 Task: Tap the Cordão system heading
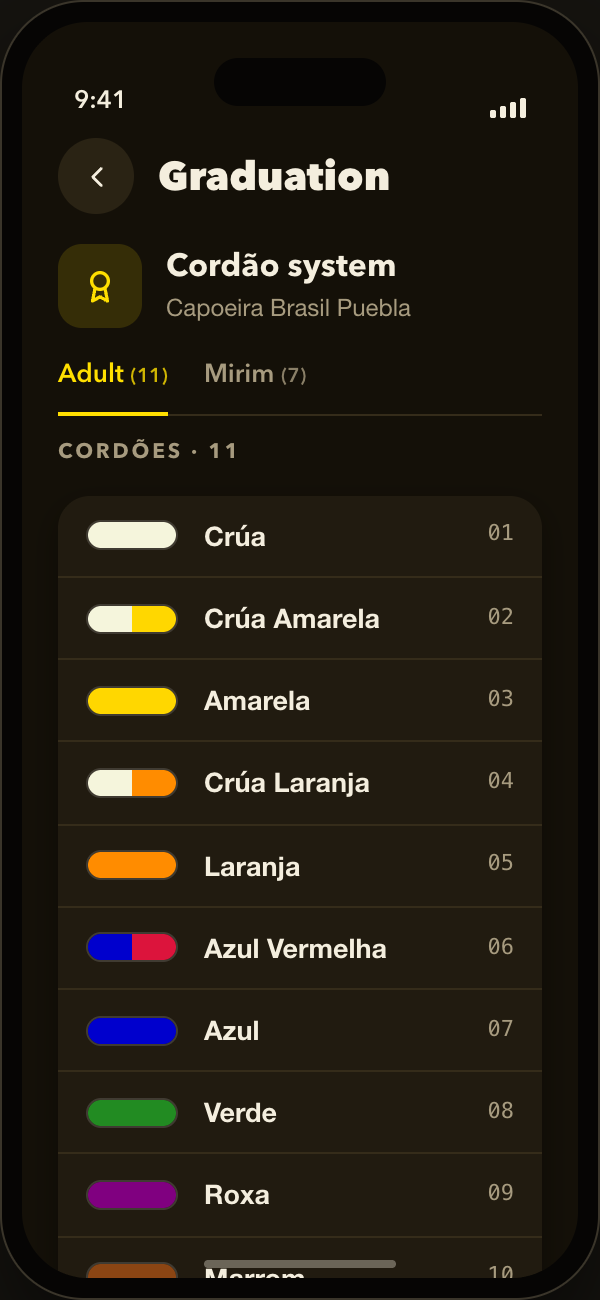tap(281, 265)
